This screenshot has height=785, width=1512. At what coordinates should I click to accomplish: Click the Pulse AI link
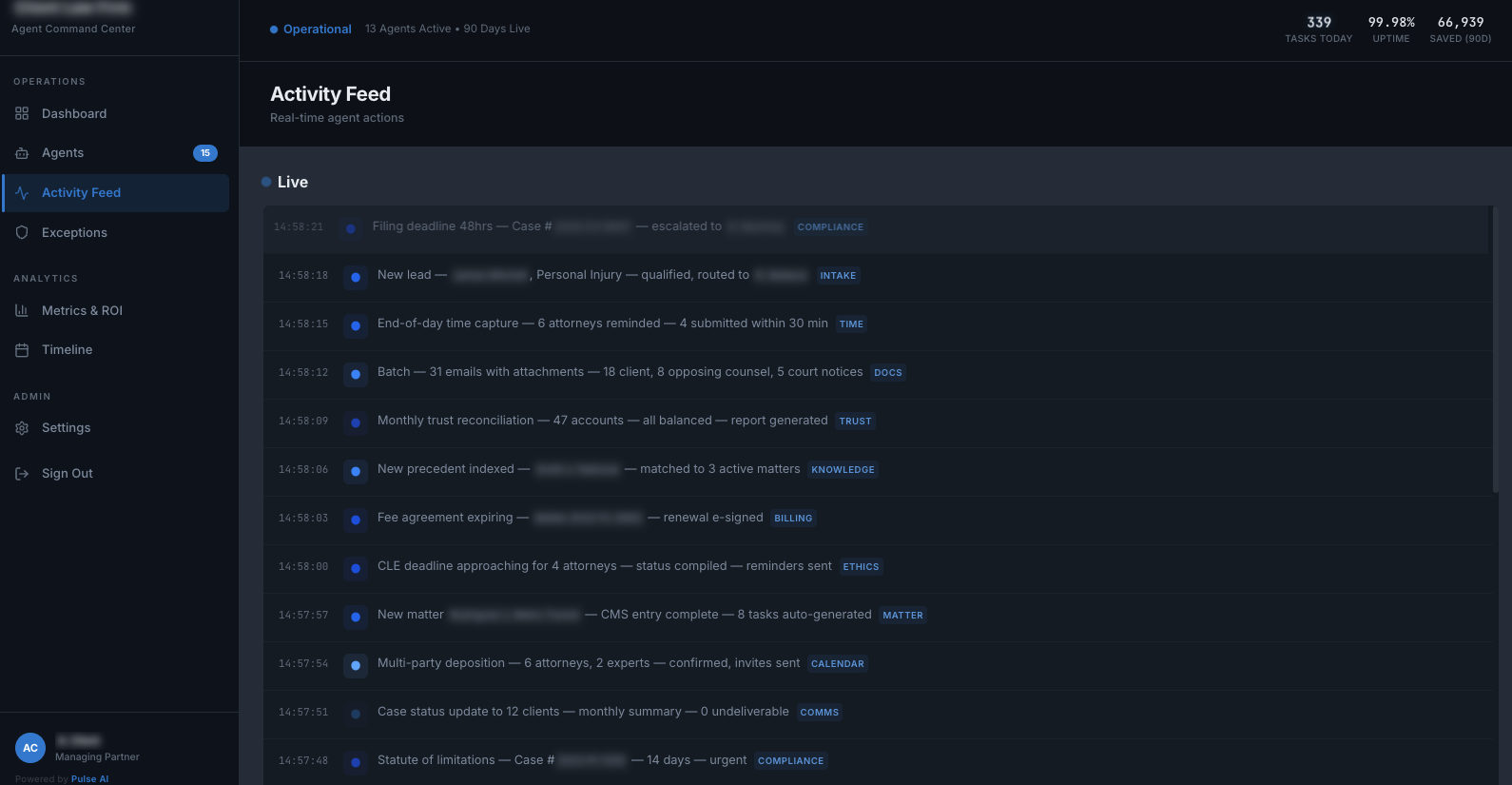(89, 779)
